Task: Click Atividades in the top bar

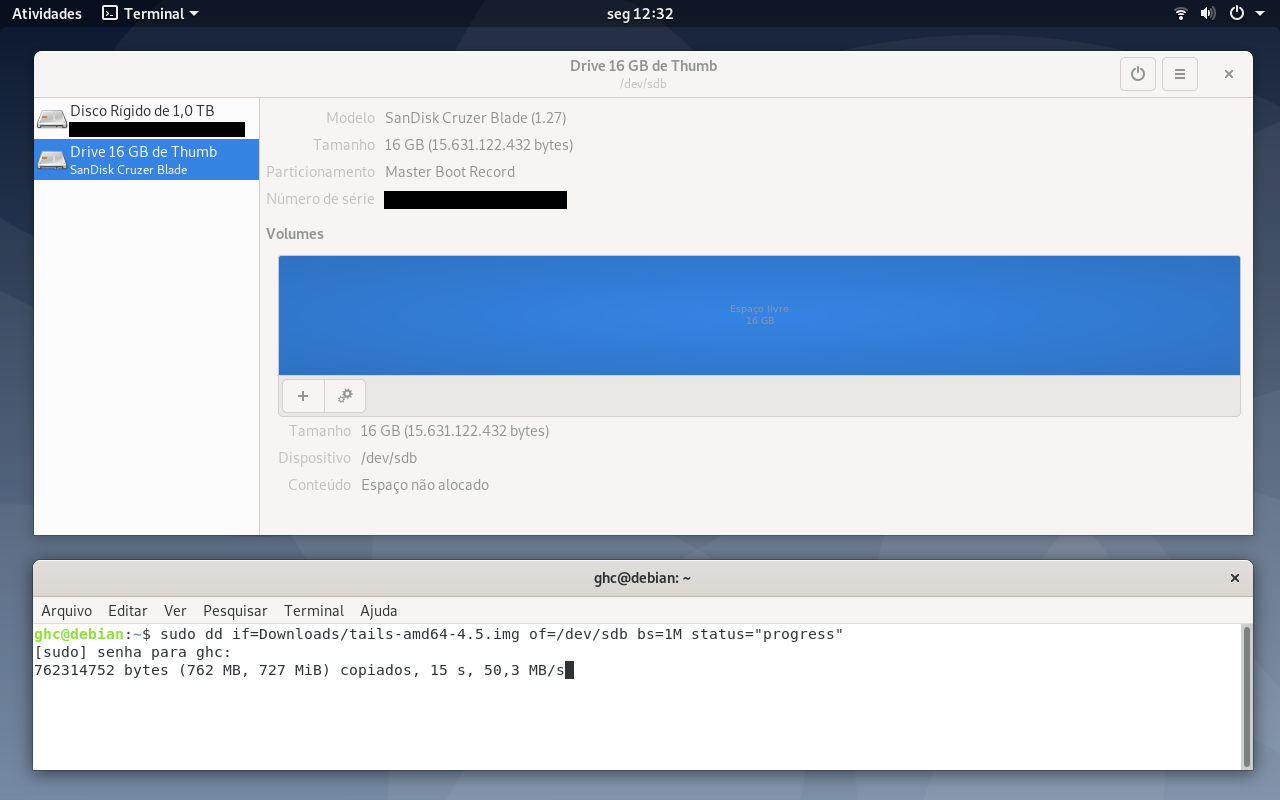Action: [x=47, y=13]
